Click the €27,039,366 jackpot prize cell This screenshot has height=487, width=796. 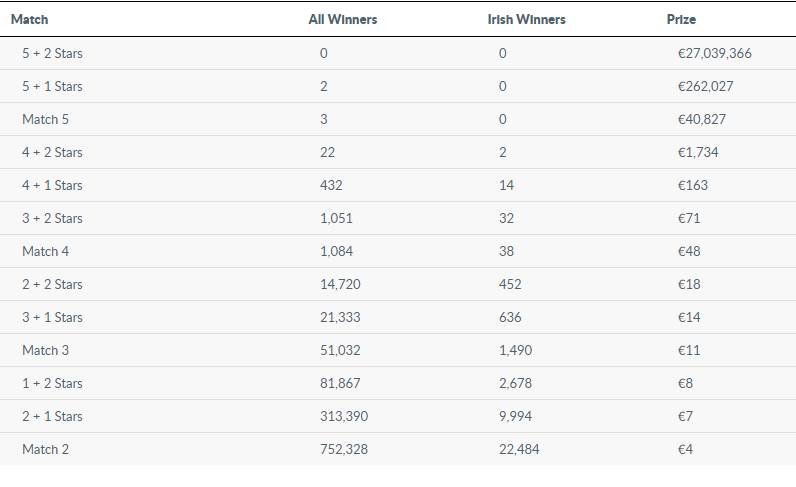pos(714,53)
